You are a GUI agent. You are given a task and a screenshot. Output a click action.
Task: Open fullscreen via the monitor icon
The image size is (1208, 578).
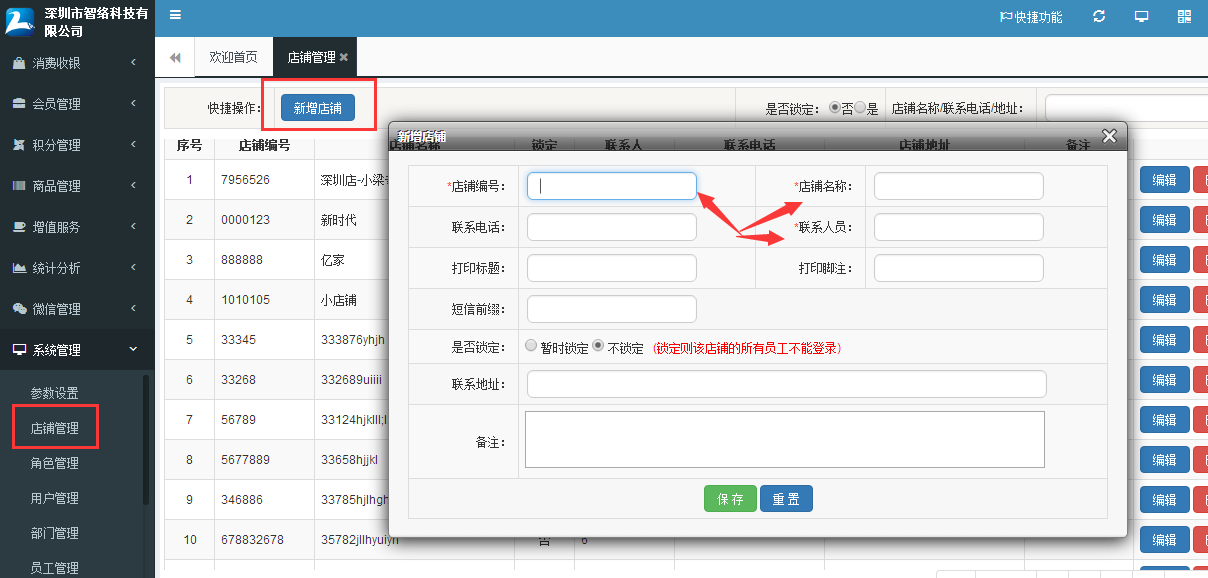pyautogui.click(x=1141, y=16)
